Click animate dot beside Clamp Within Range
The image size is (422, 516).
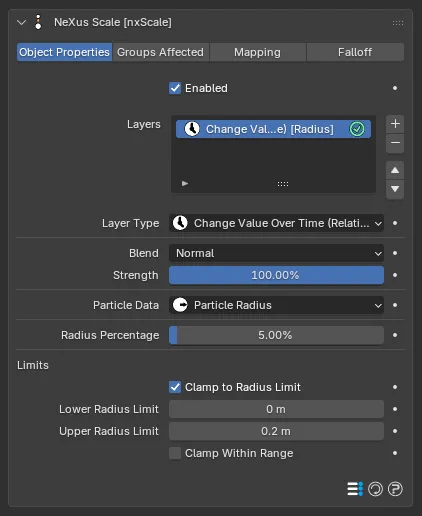pos(395,453)
